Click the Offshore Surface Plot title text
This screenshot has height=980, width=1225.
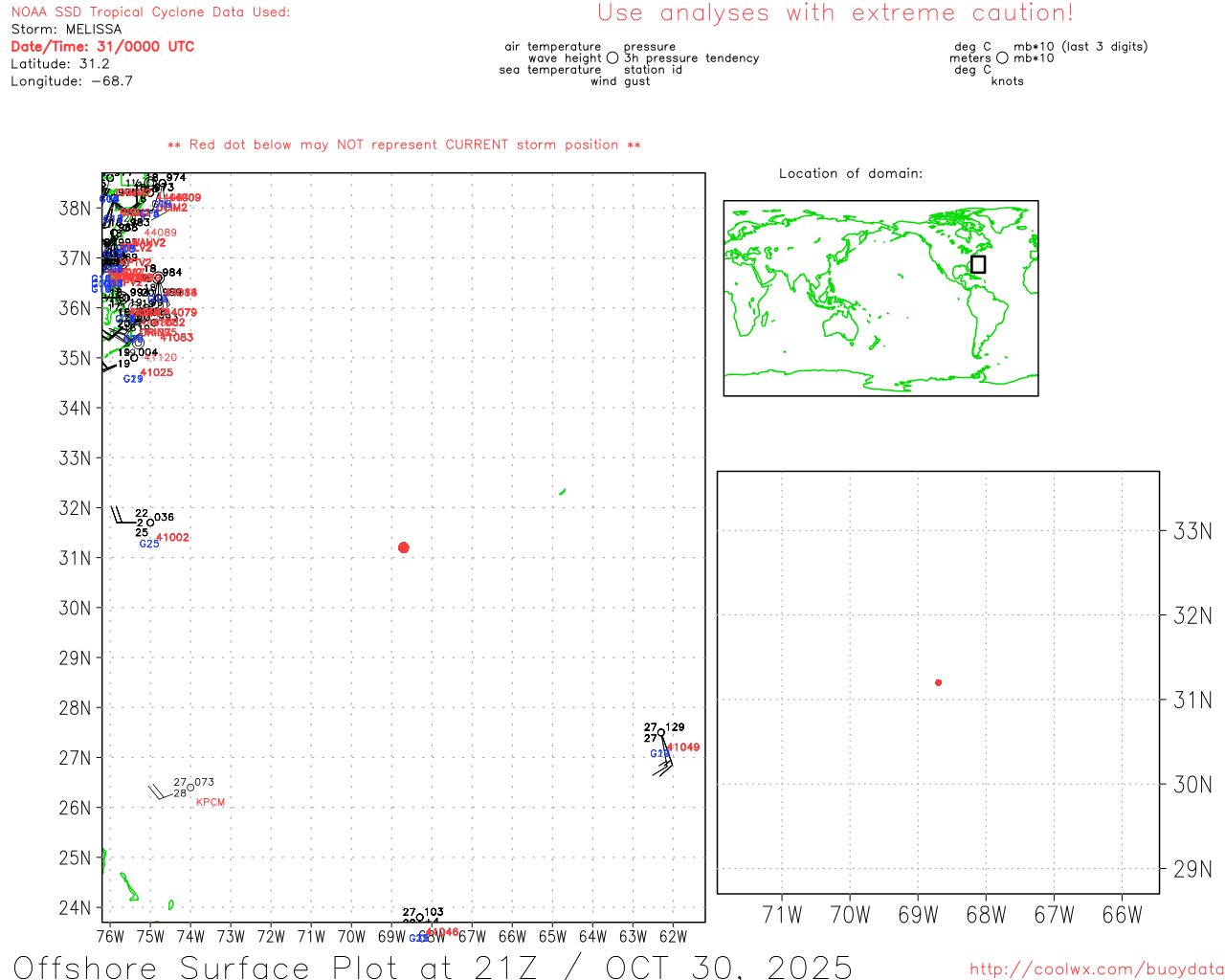(433, 967)
